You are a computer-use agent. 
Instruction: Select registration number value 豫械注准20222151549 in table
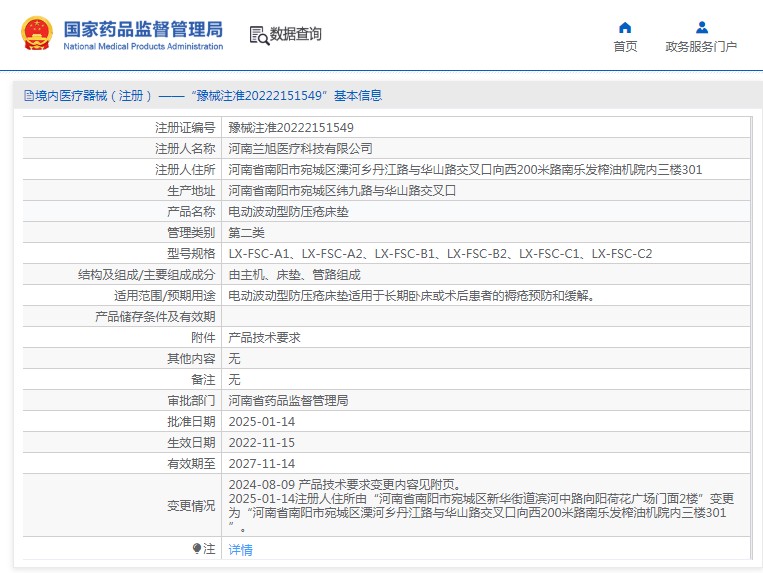[291, 127]
